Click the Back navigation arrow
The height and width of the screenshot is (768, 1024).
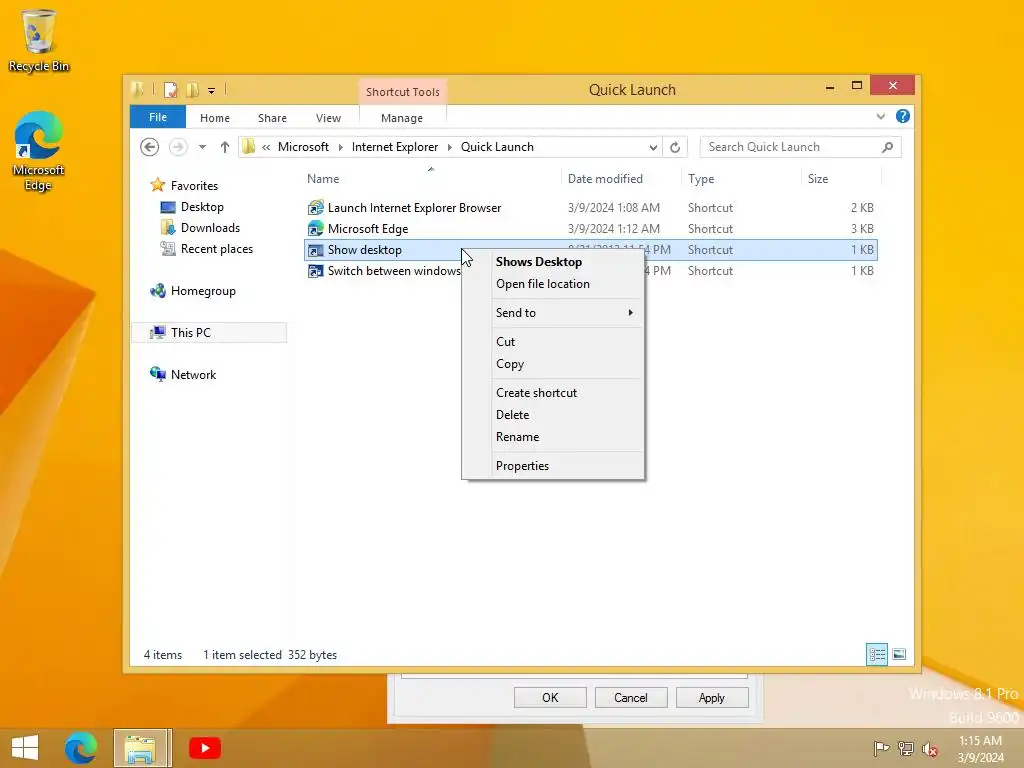pos(150,147)
